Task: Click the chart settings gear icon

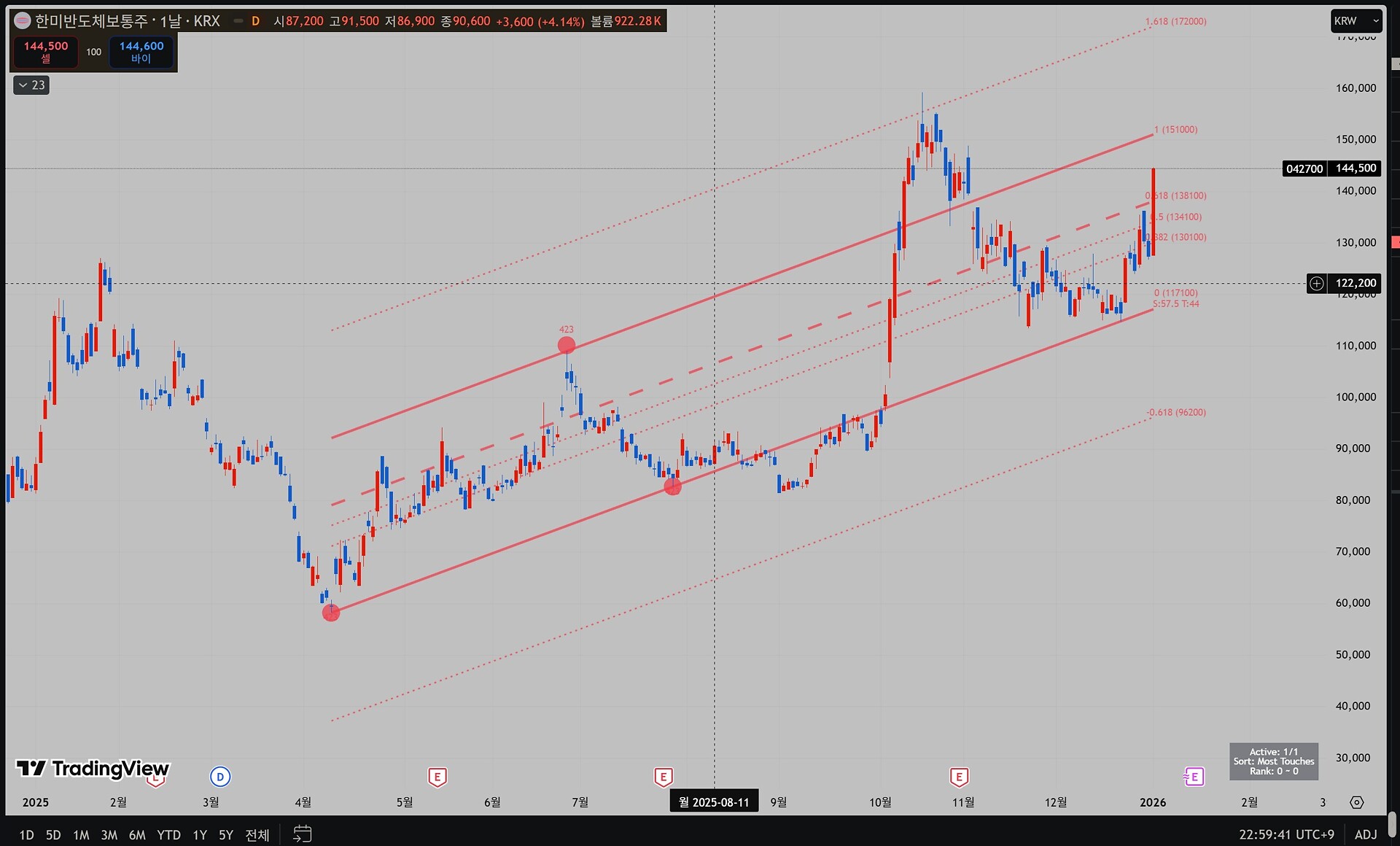Action: (x=1356, y=802)
